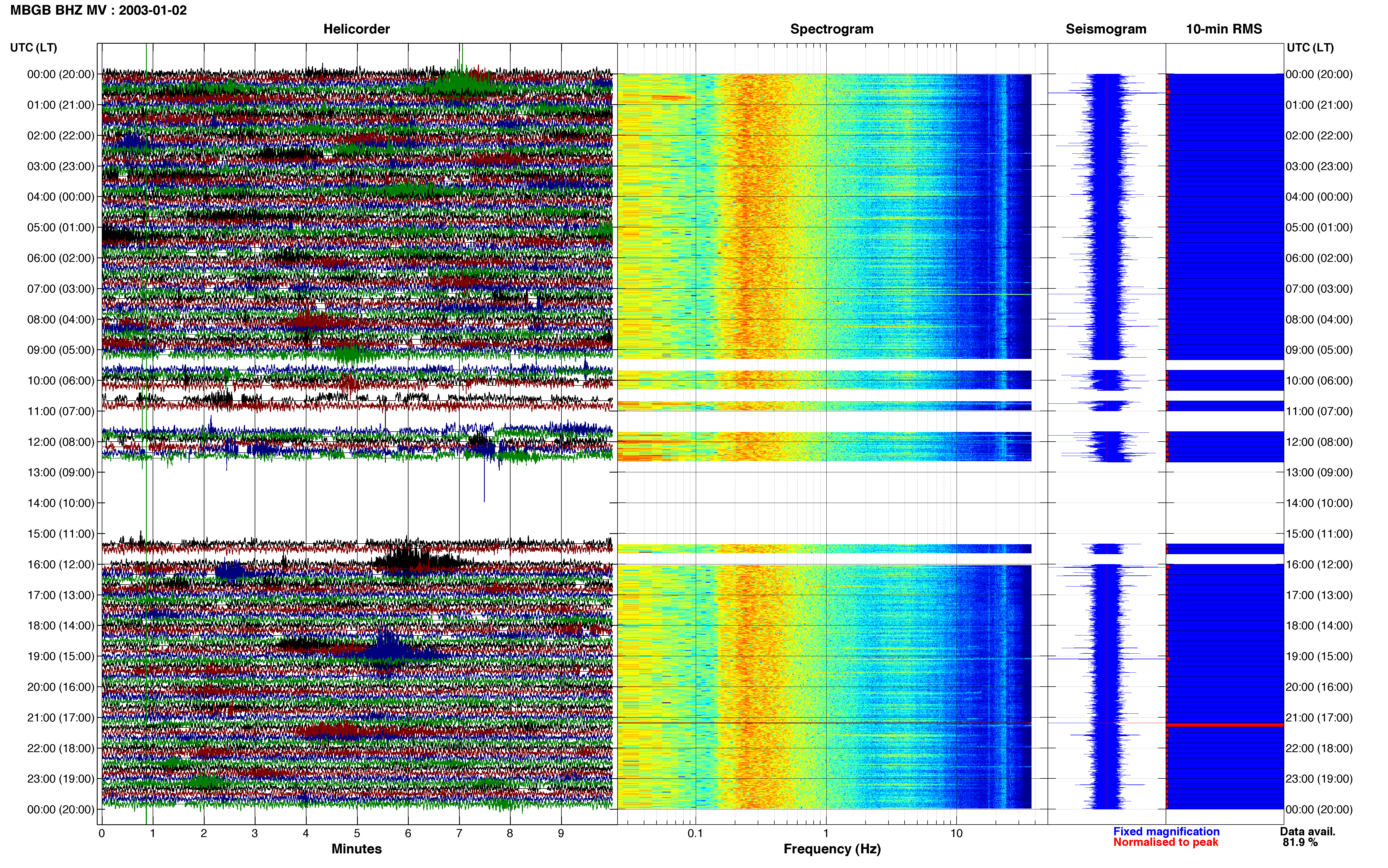Click "01:00 (21:00)" on the left time axis
1388x868 pixels.
(61, 105)
